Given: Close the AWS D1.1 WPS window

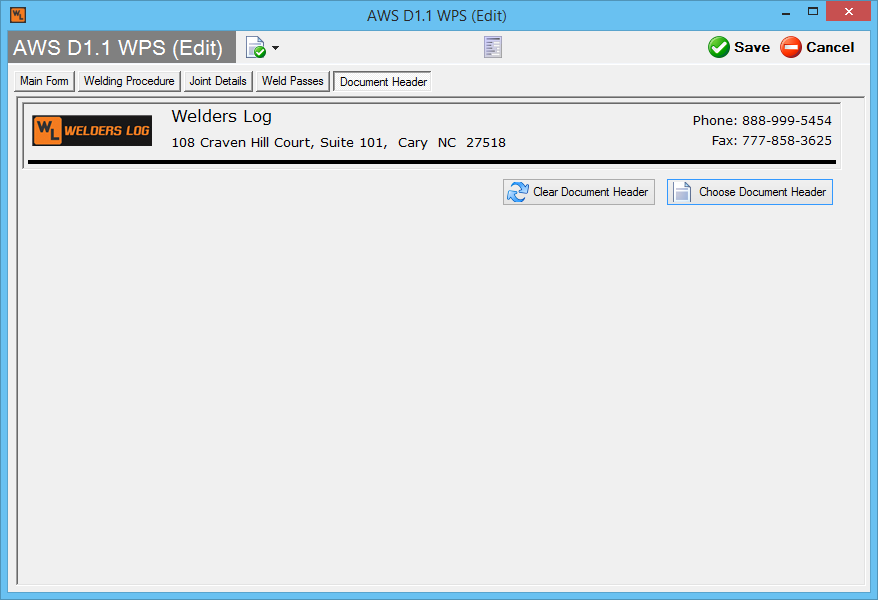Looking at the screenshot, I should (x=849, y=12).
